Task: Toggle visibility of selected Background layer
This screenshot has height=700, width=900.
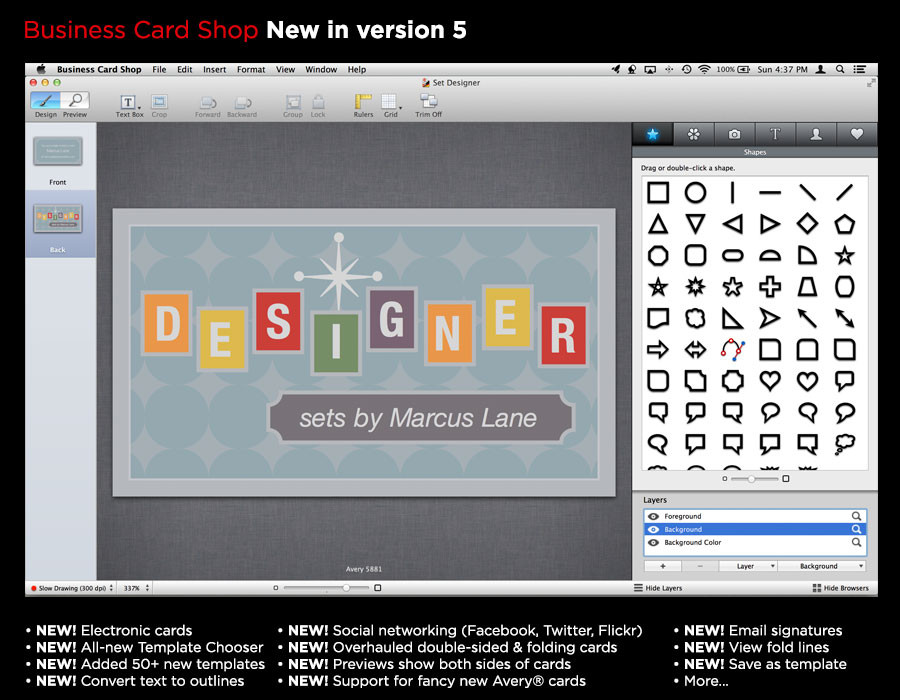Action: click(x=653, y=529)
